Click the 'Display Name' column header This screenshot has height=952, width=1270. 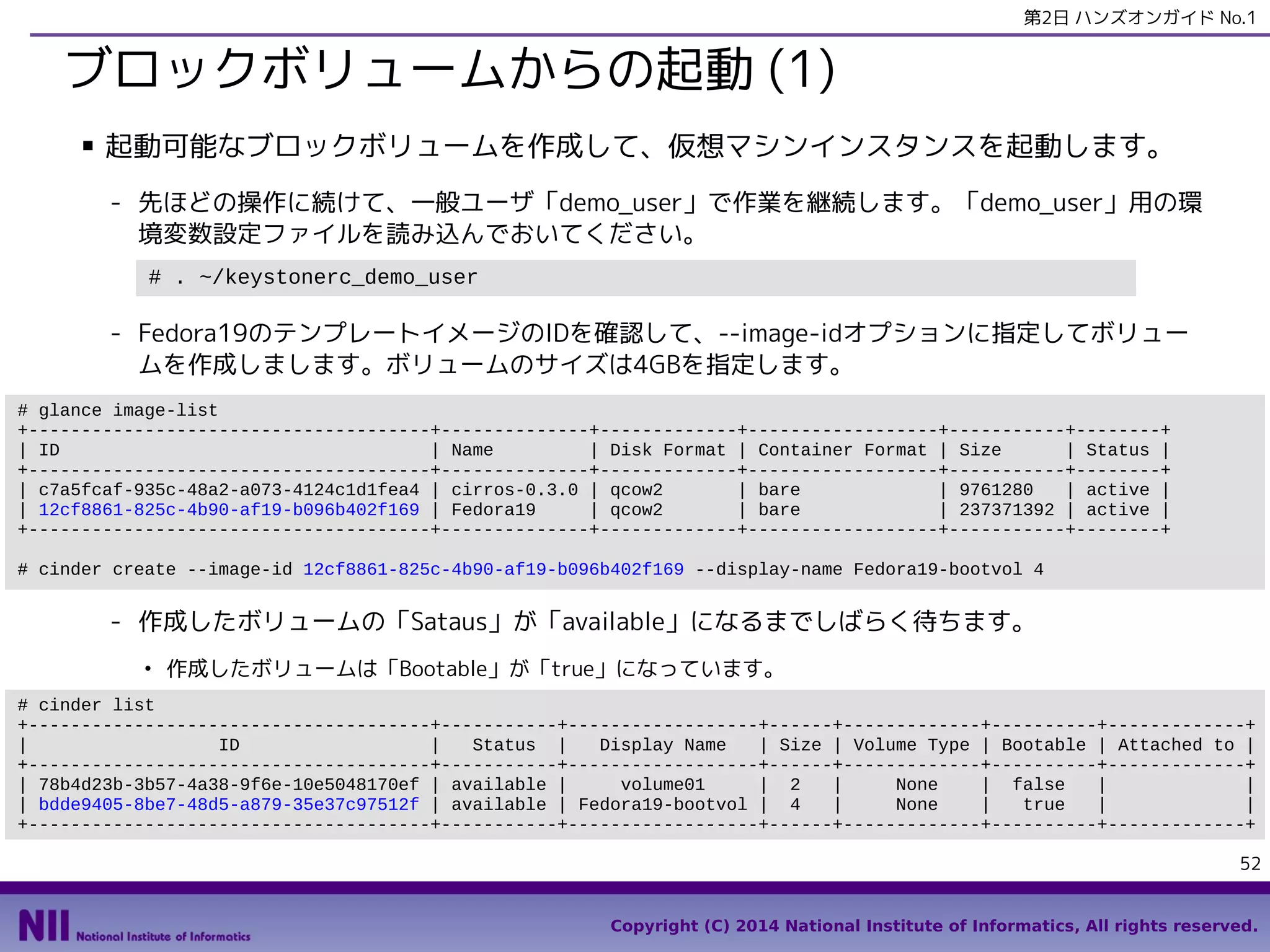[x=662, y=744]
